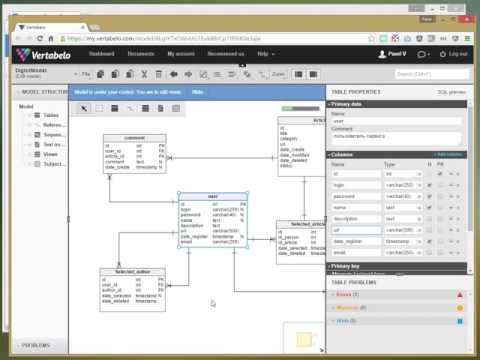Click the Log out link
480x360 pixels.
point(454,54)
